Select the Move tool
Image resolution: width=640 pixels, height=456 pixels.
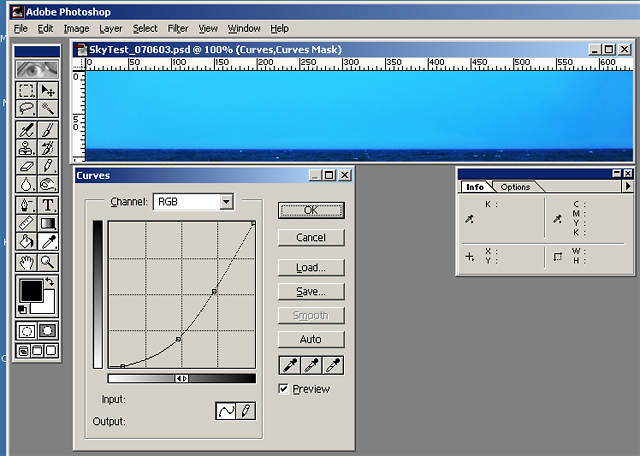point(48,90)
